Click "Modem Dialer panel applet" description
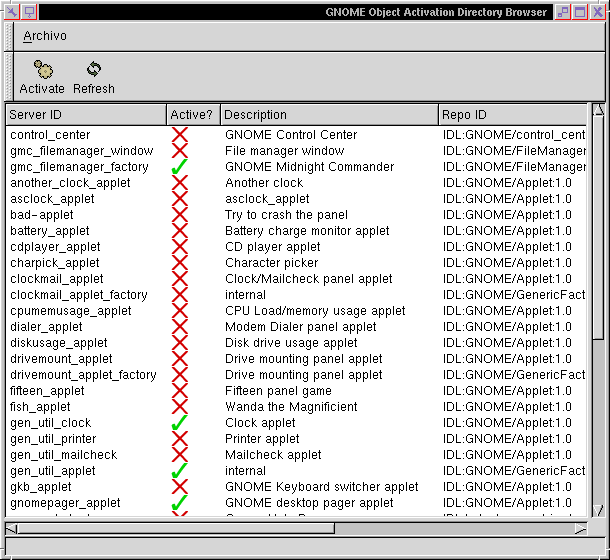 [301, 327]
